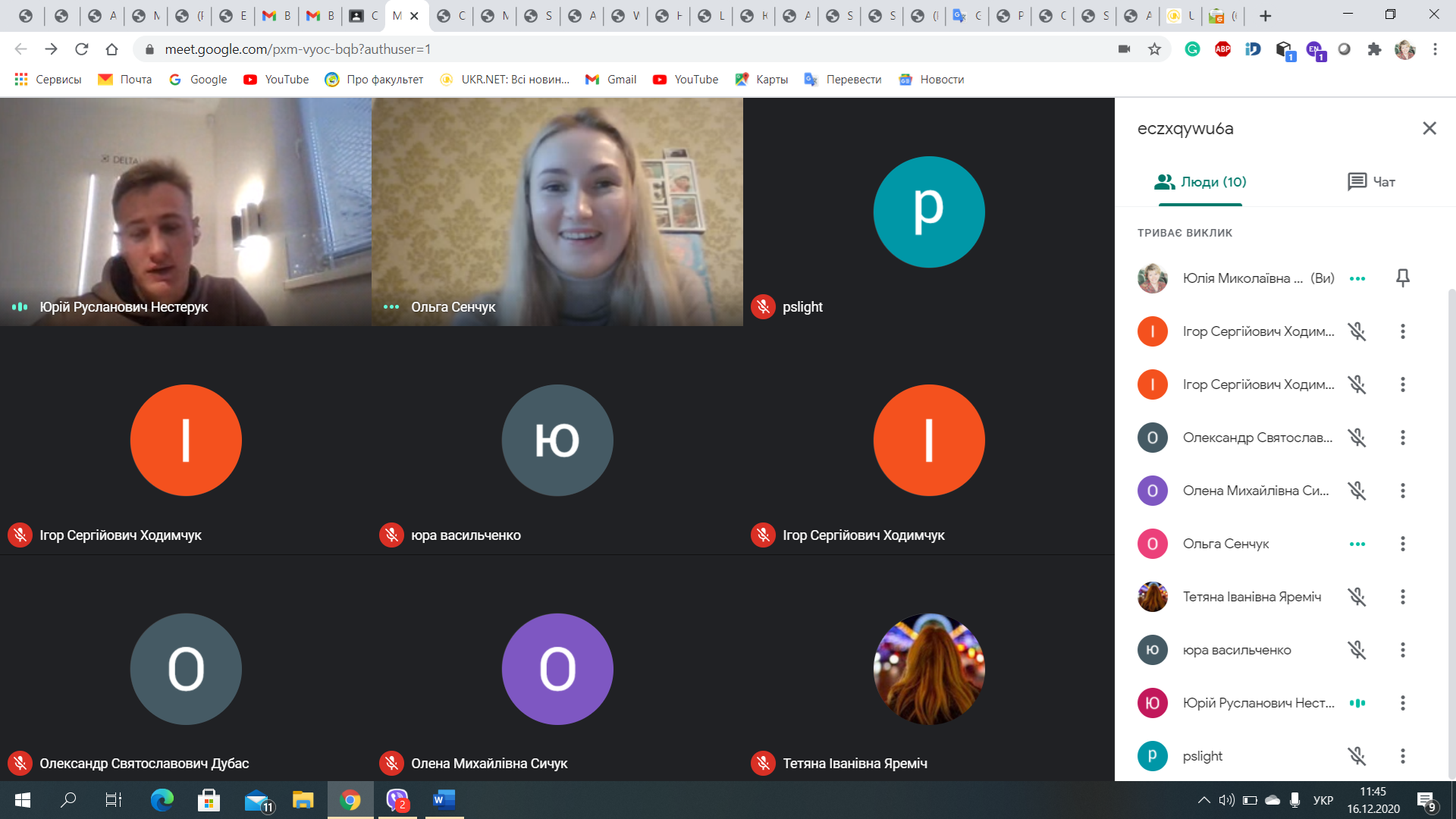
Task: Click muted mic icon beside pslight in list
Action: tap(1357, 756)
